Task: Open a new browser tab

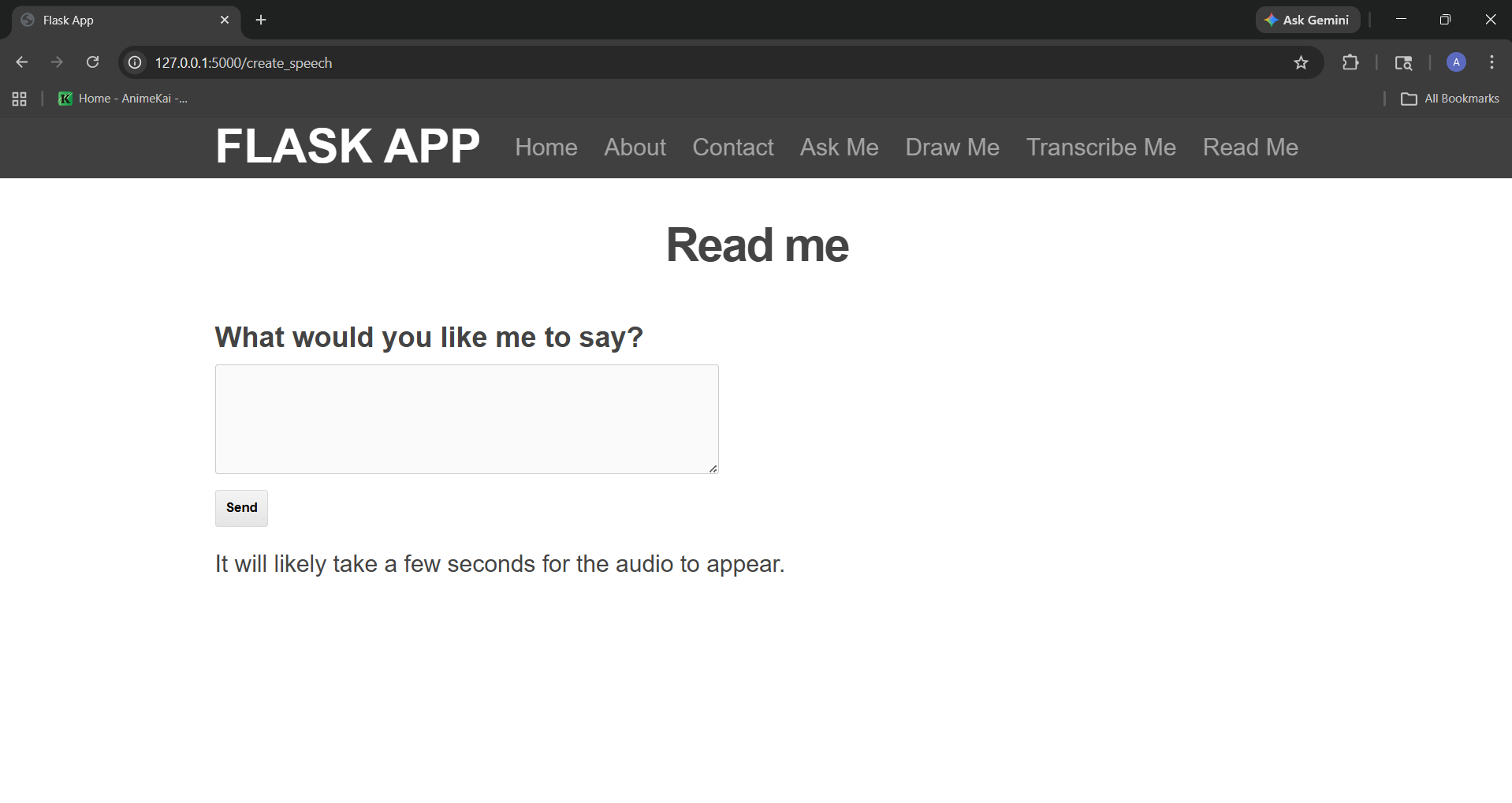Action: [x=261, y=20]
